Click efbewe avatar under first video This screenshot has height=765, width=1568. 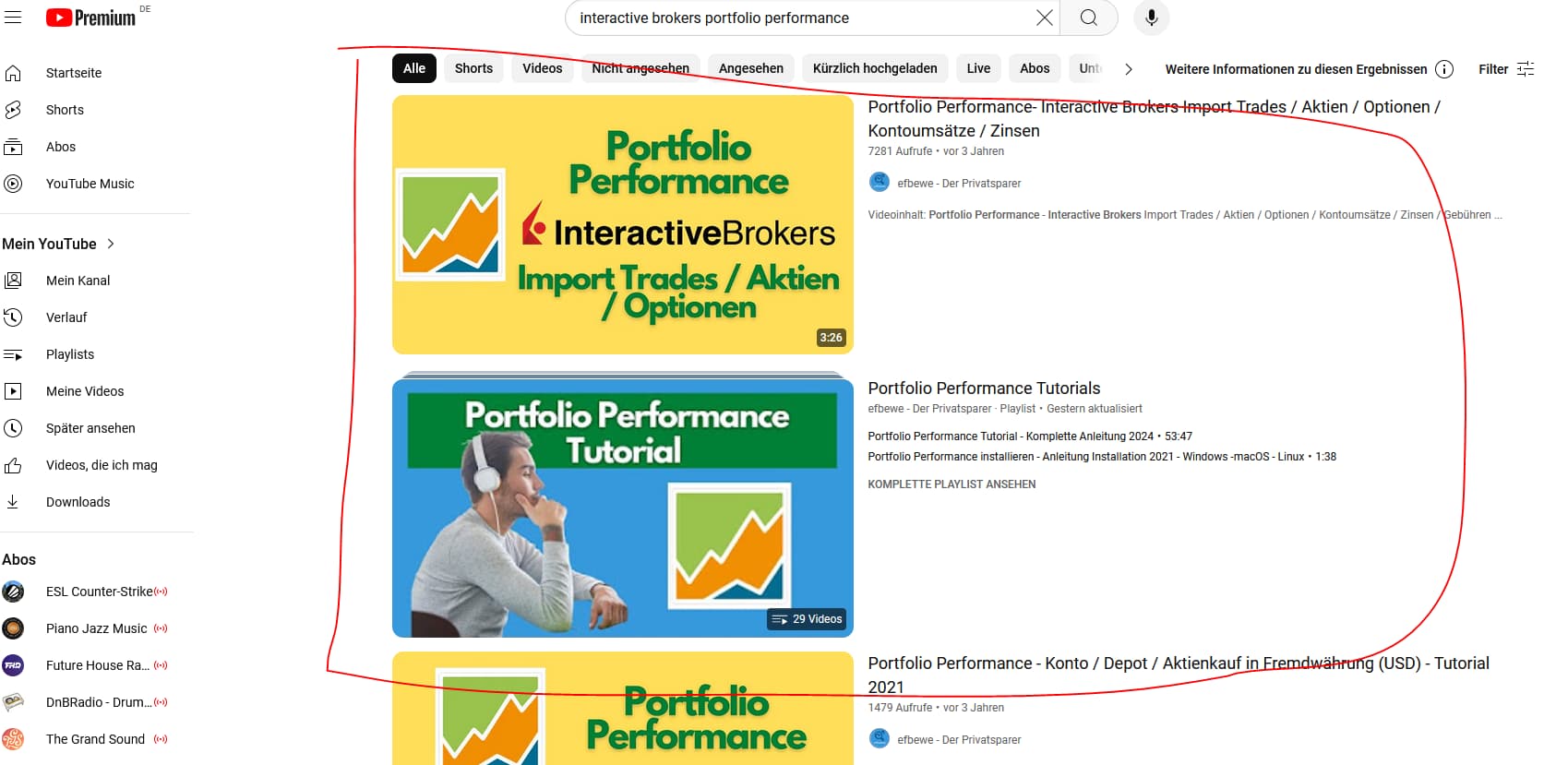click(880, 182)
